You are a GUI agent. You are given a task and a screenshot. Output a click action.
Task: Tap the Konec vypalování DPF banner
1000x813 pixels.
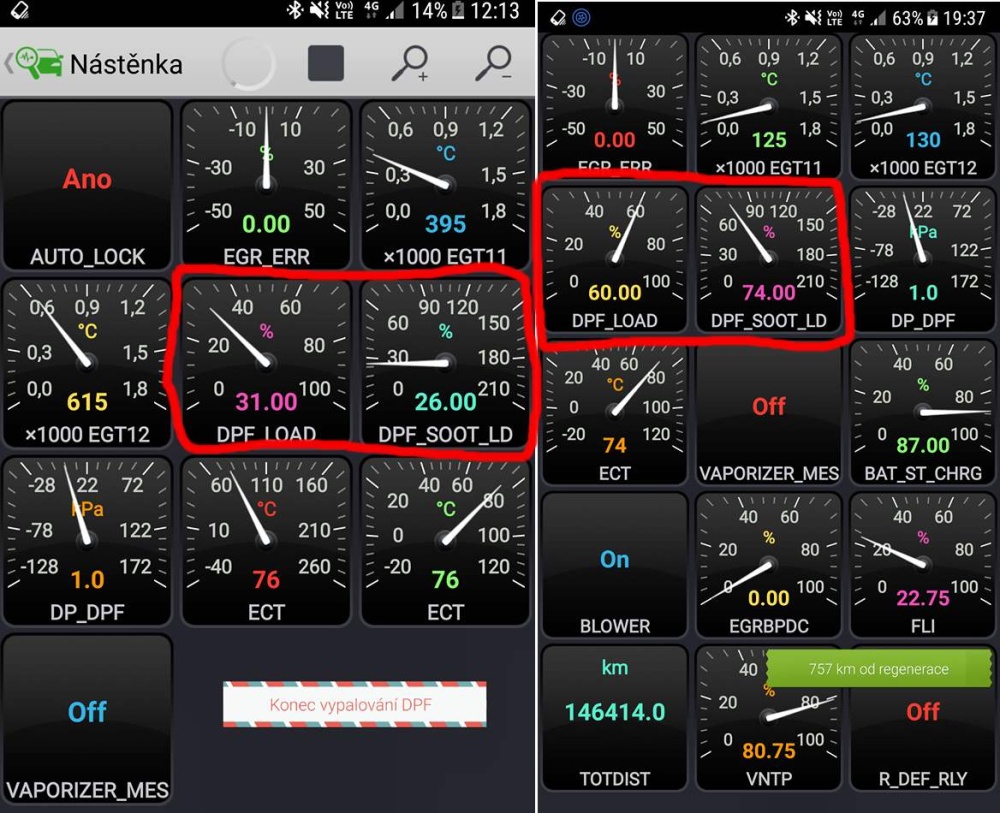(x=354, y=704)
